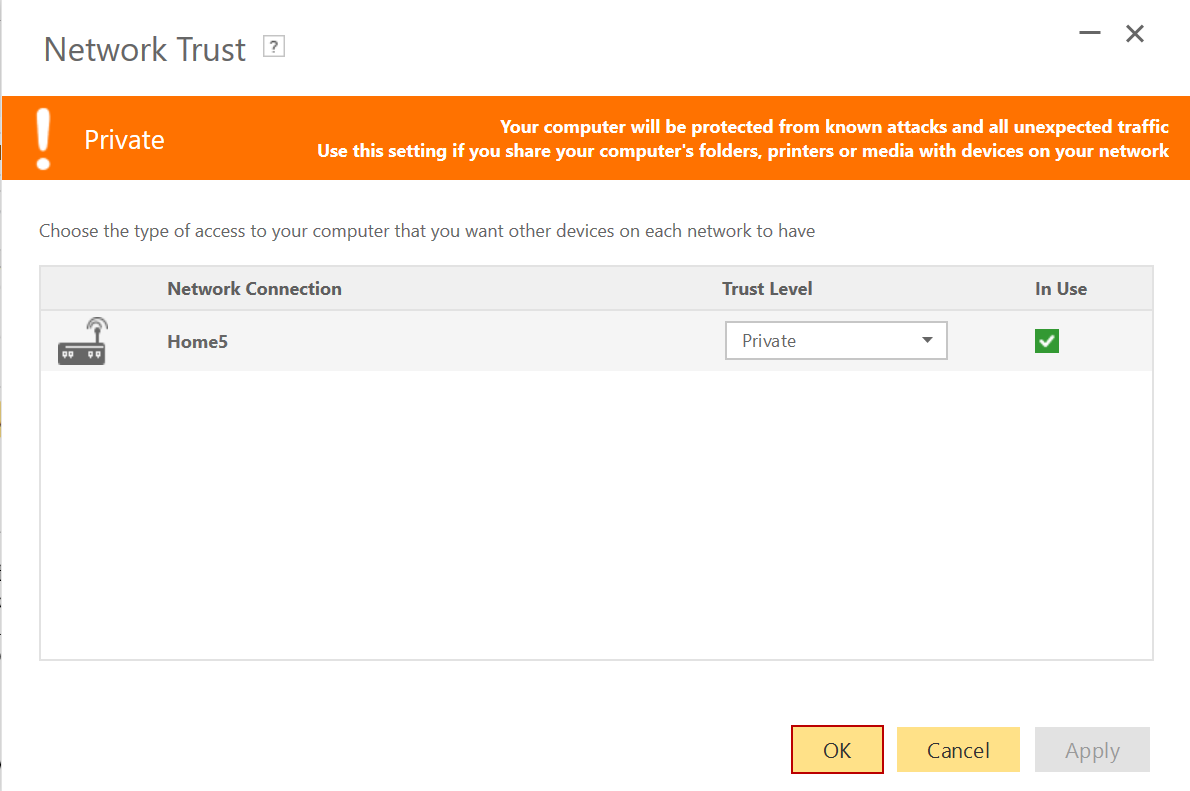Select the Home5 network name
The width and height of the screenshot is (1190, 791).
[198, 342]
